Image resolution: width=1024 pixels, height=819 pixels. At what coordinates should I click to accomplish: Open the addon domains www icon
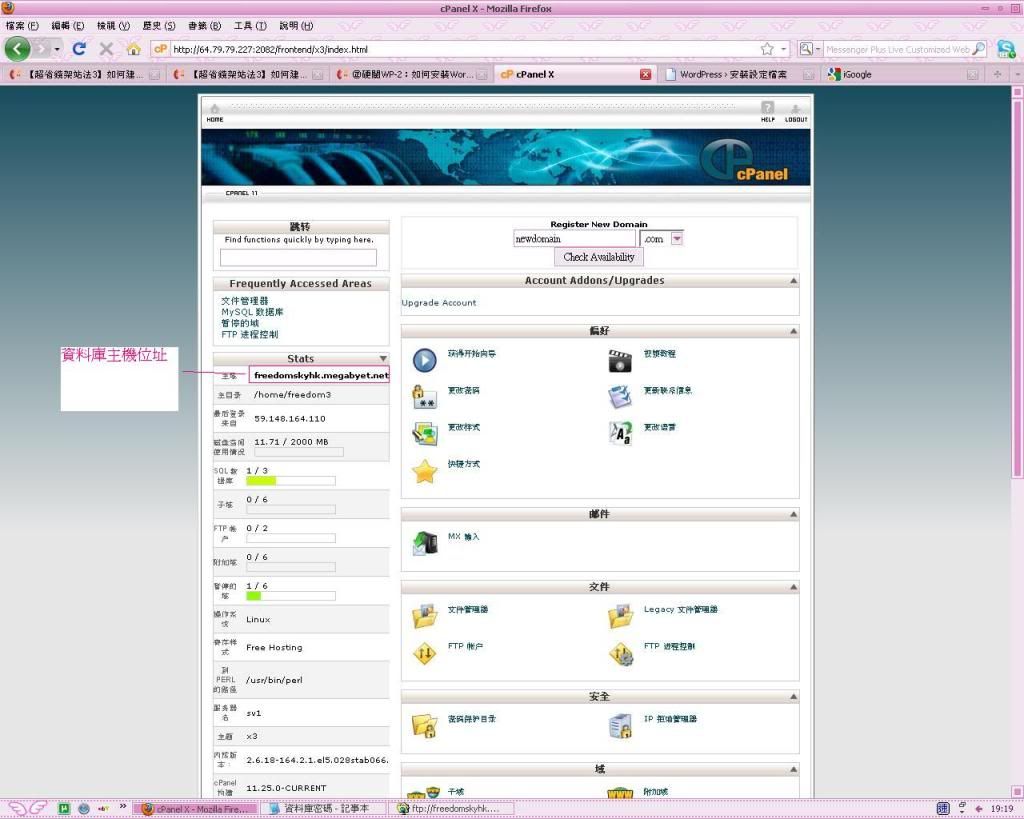coord(620,793)
